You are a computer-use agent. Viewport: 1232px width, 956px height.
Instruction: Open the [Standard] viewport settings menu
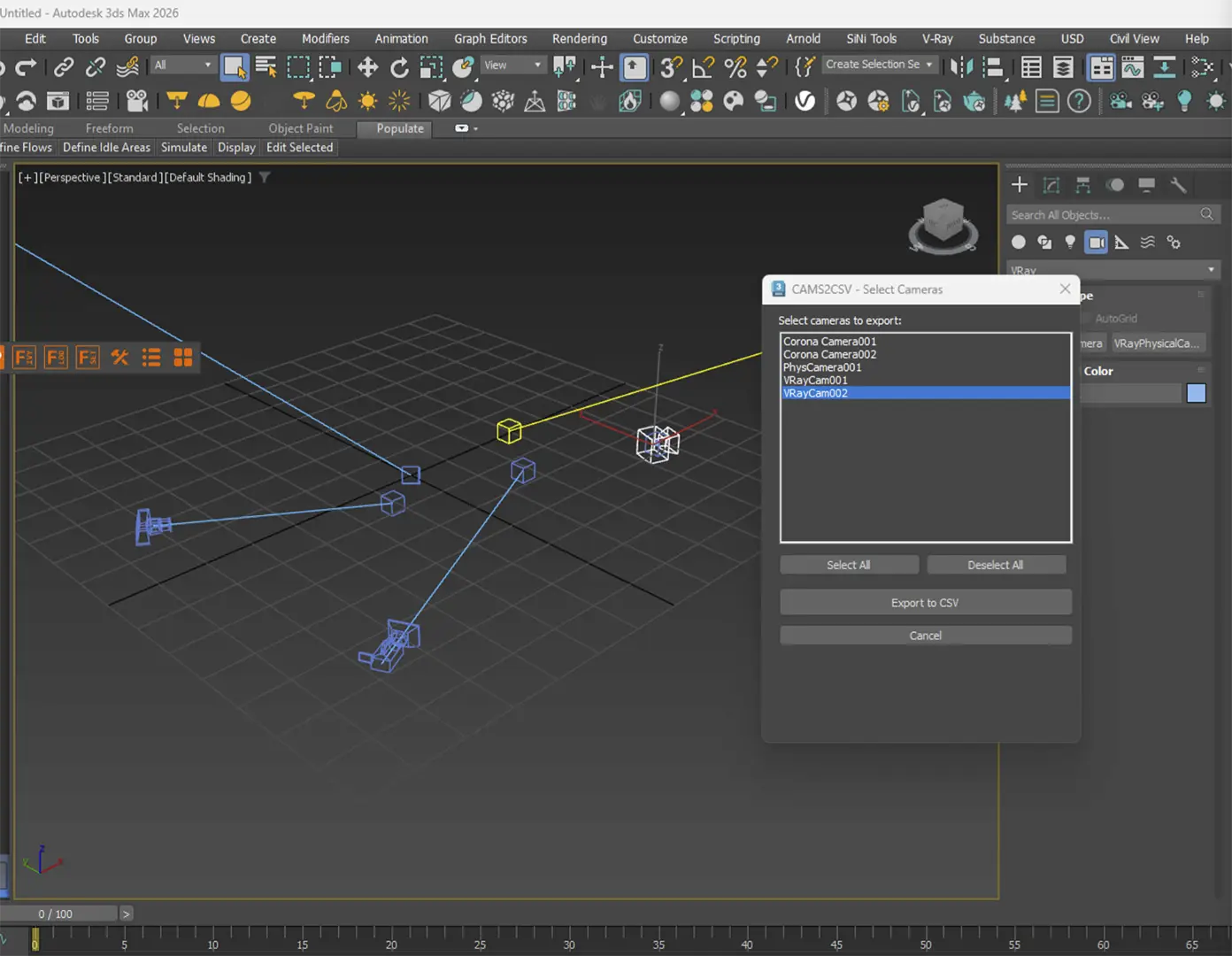point(134,178)
